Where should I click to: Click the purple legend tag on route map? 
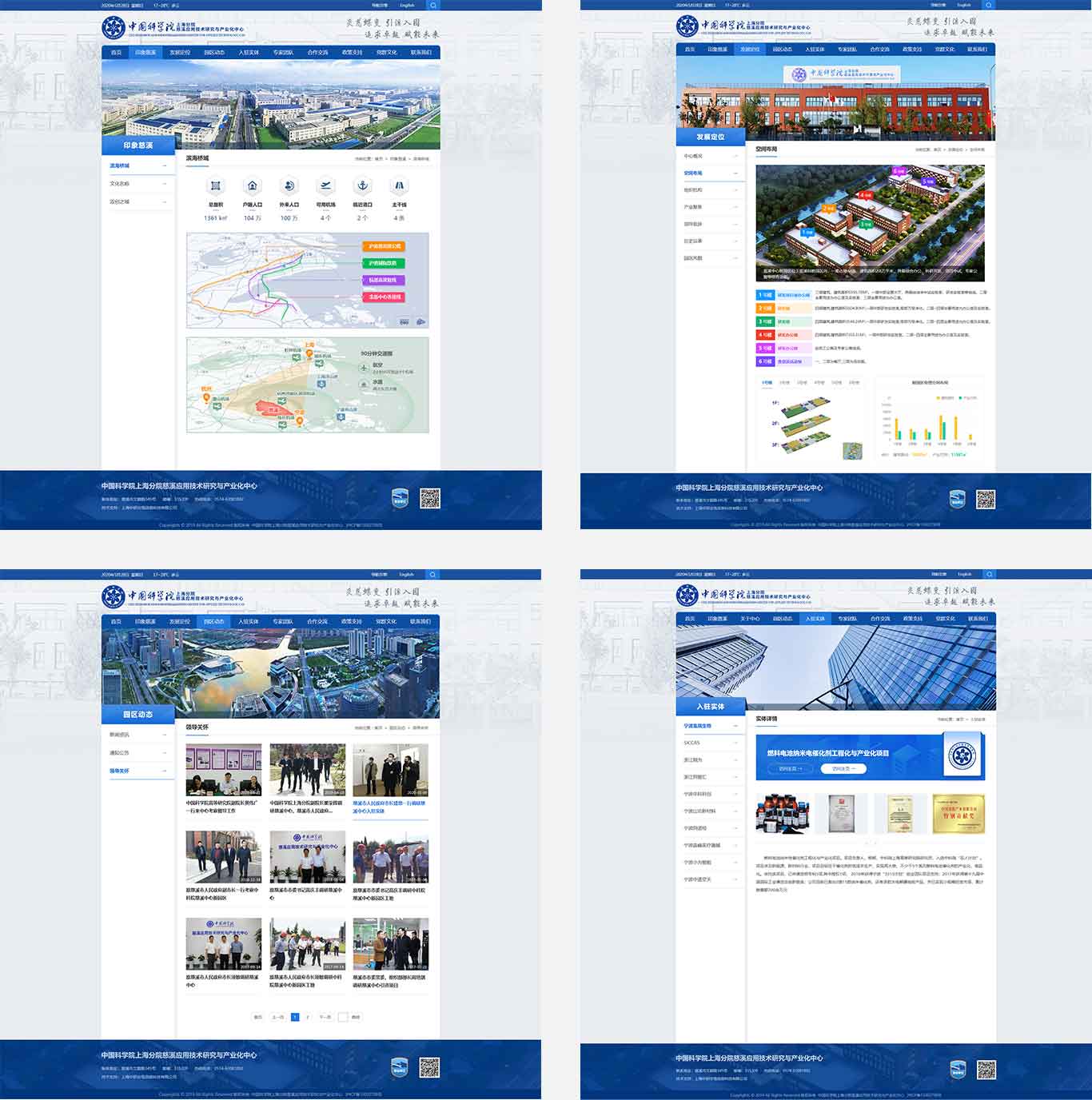point(384,280)
